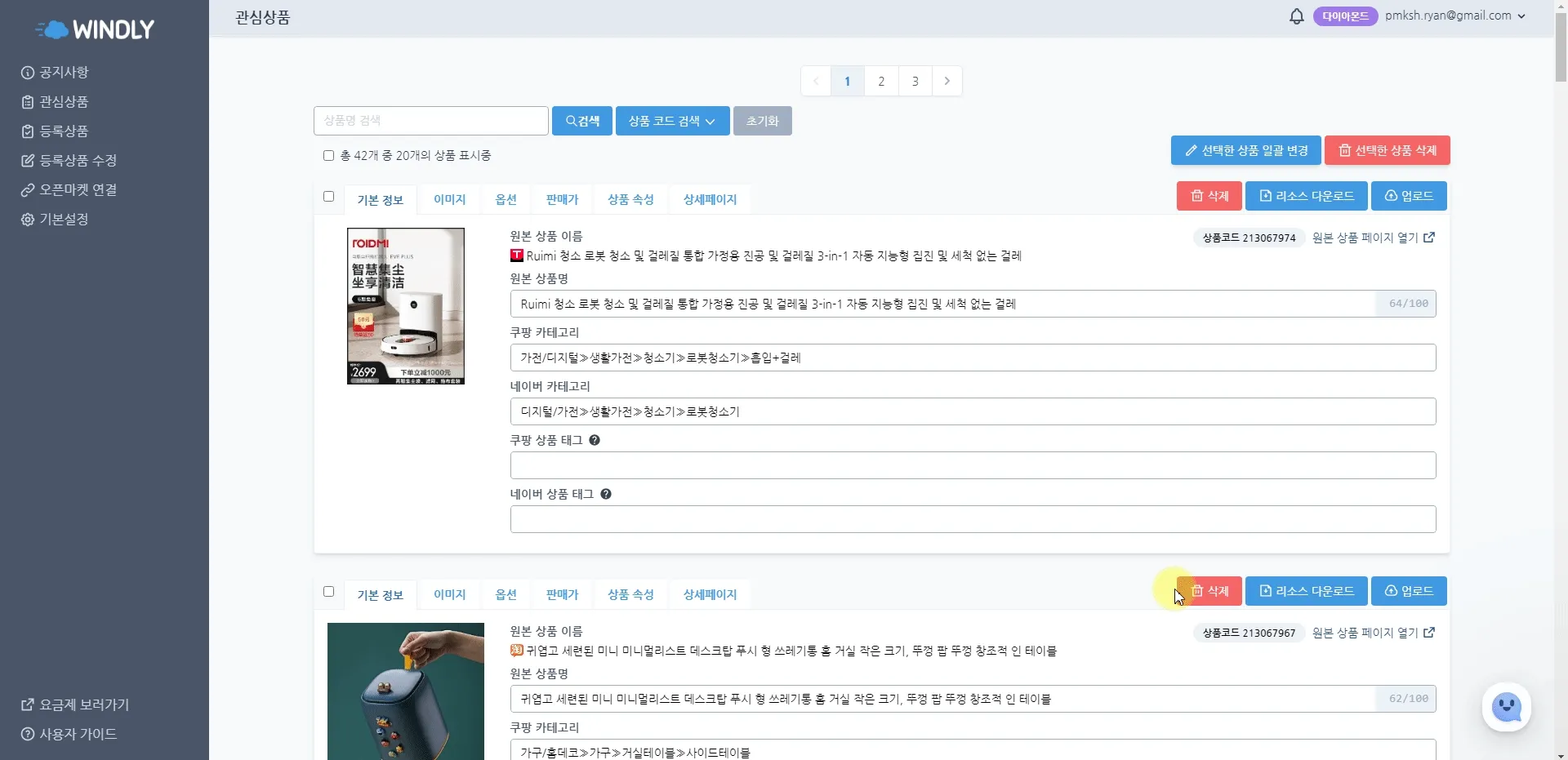Upload the mini trash can product
Screen dimensions: 1568x760
click(x=1409, y=591)
